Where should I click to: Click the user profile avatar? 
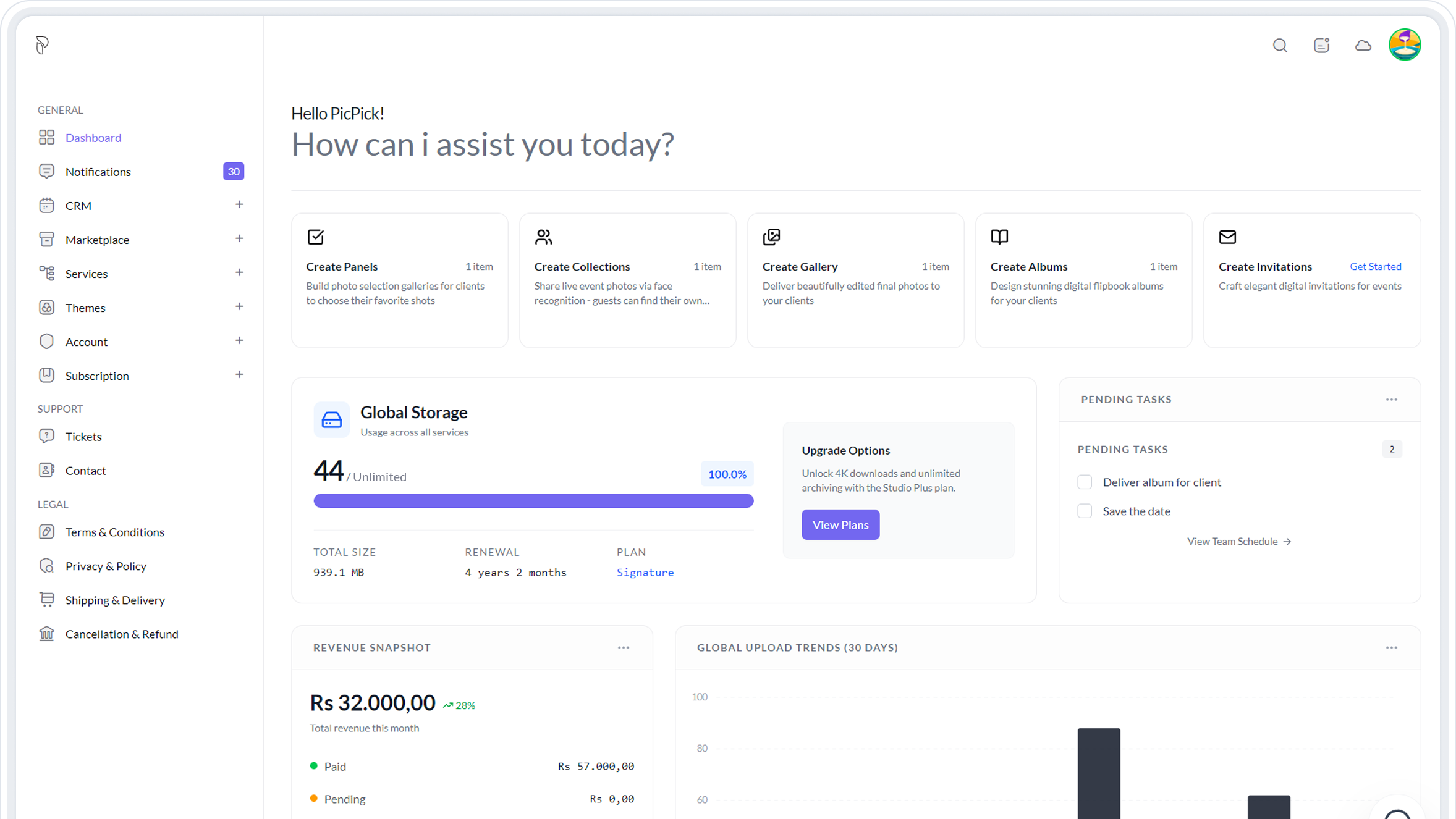[x=1404, y=45]
